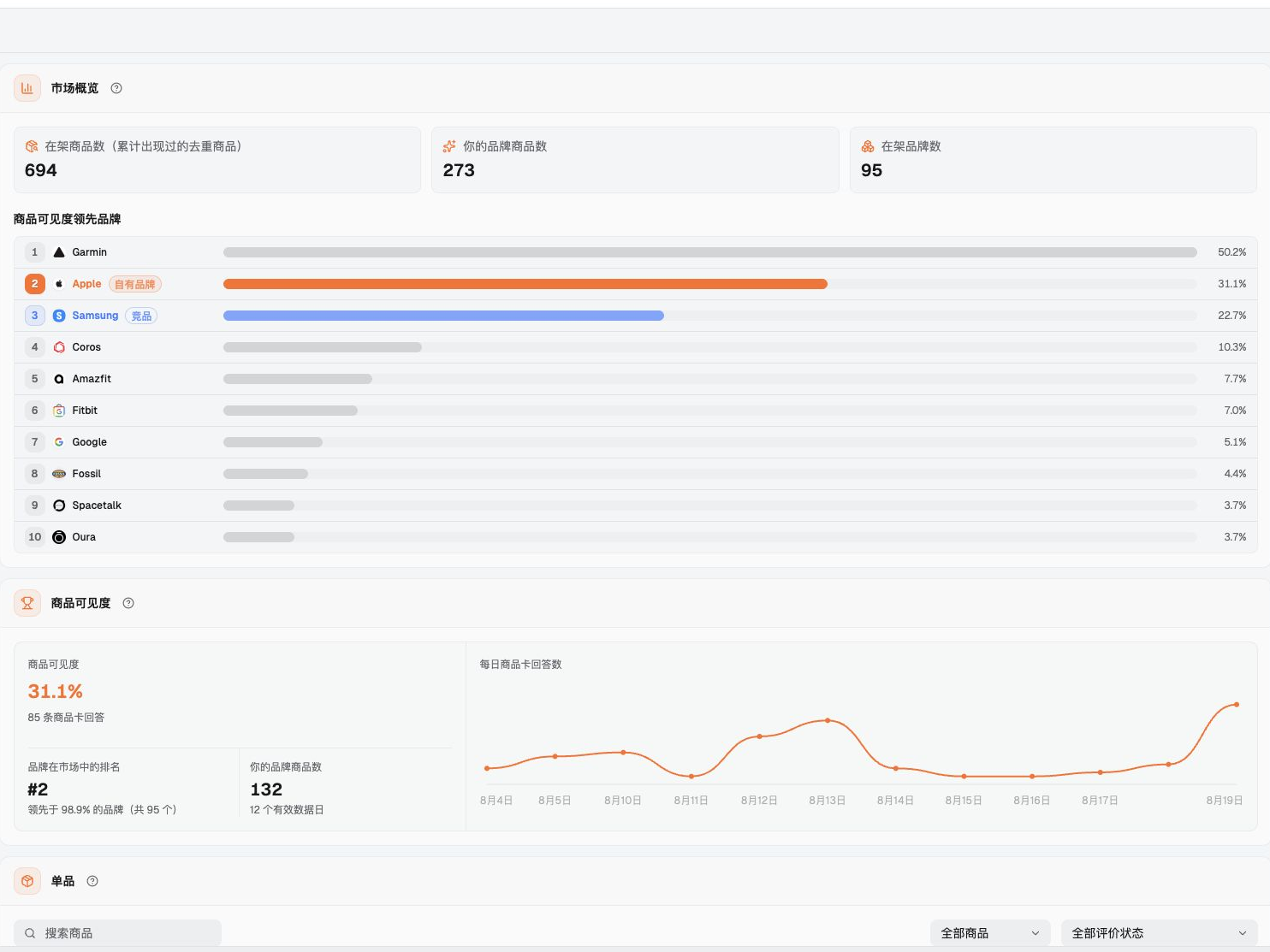Click the Garmin brand logo

59,252
